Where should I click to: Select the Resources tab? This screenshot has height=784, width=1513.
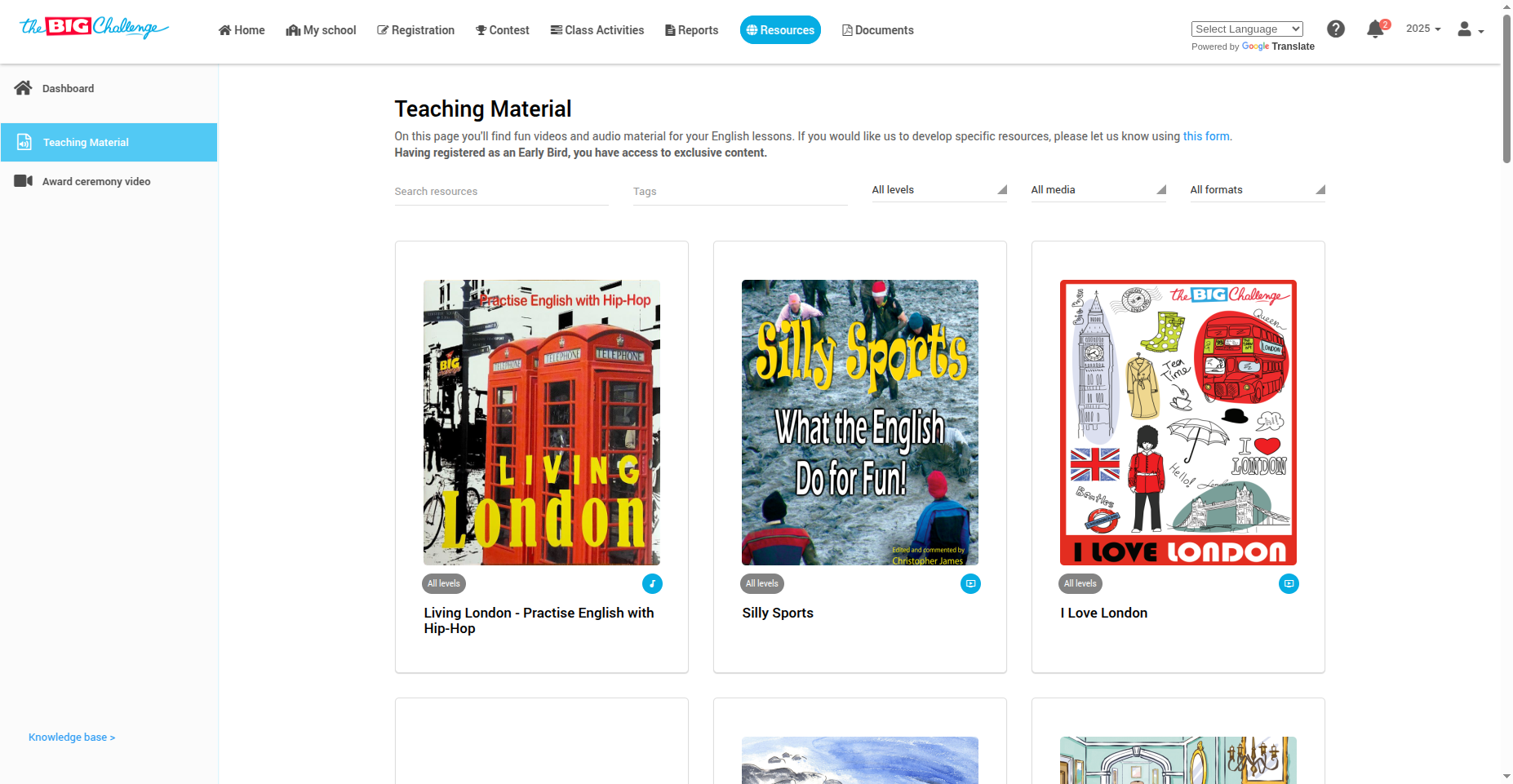780,30
